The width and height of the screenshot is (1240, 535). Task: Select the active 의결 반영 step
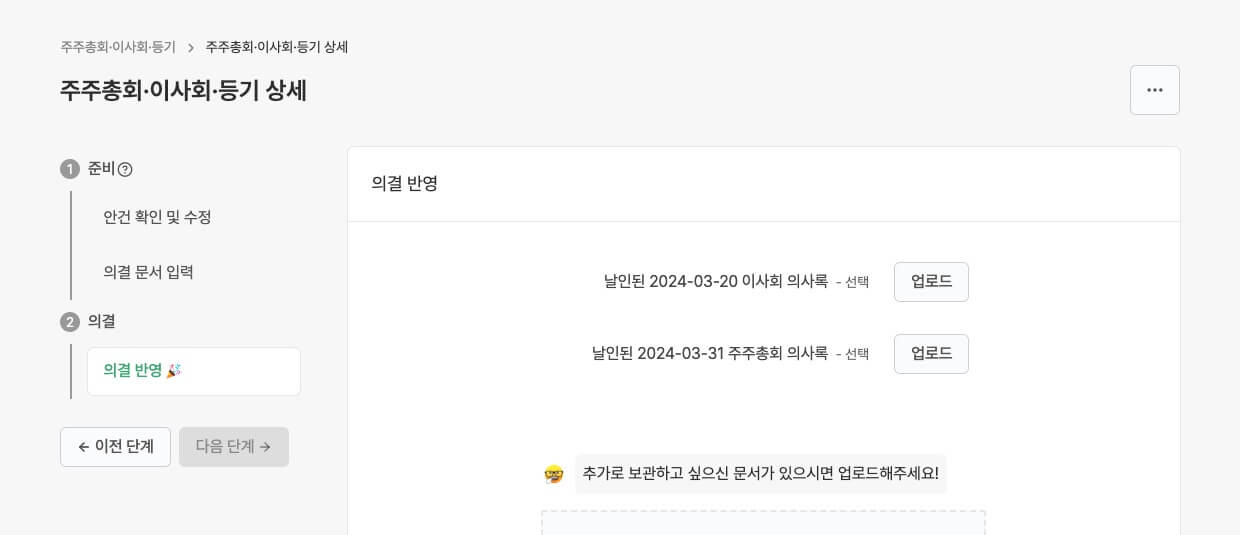193,371
